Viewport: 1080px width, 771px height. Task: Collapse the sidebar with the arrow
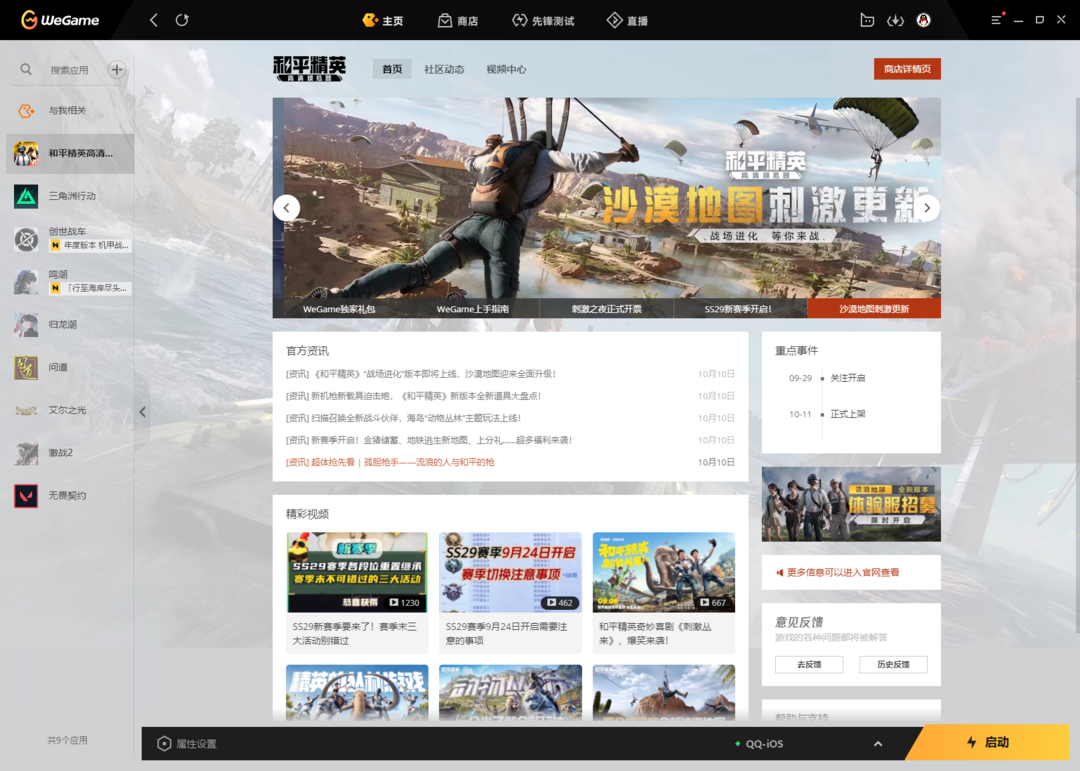point(142,411)
